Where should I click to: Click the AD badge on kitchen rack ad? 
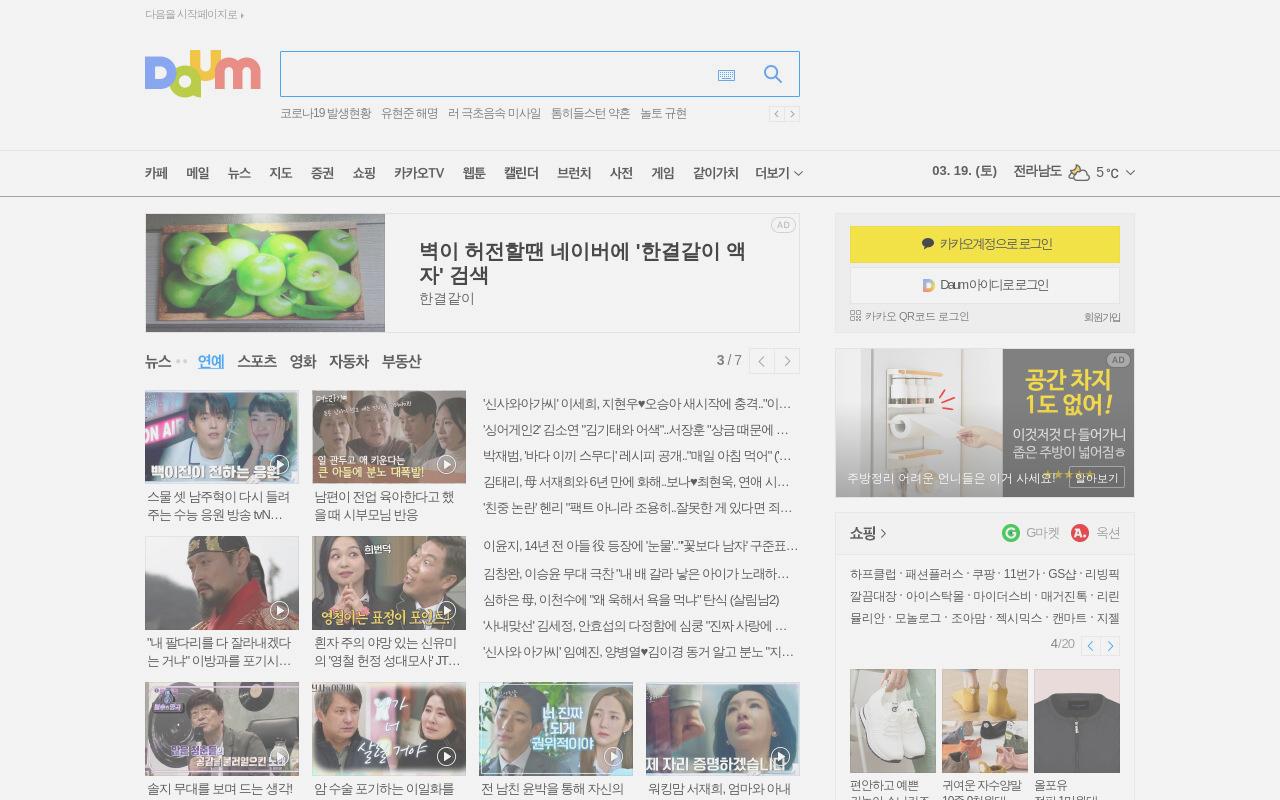click(x=1118, y=360)
